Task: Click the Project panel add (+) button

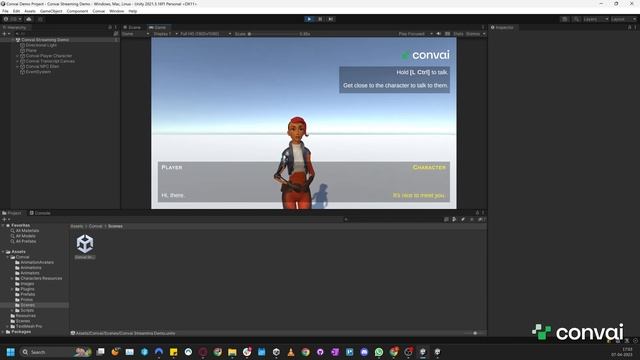Action: pyautogui.click(x=5, y=219)
